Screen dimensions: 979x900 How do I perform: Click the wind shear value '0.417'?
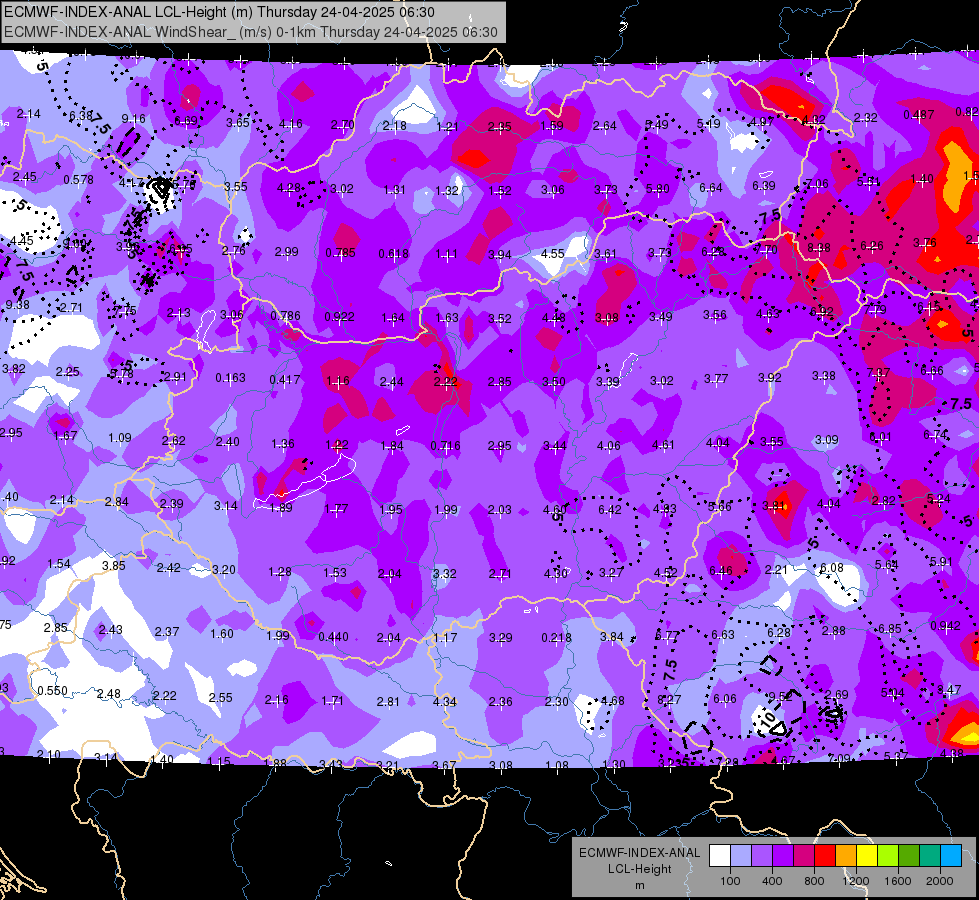(x=285, y=380)
